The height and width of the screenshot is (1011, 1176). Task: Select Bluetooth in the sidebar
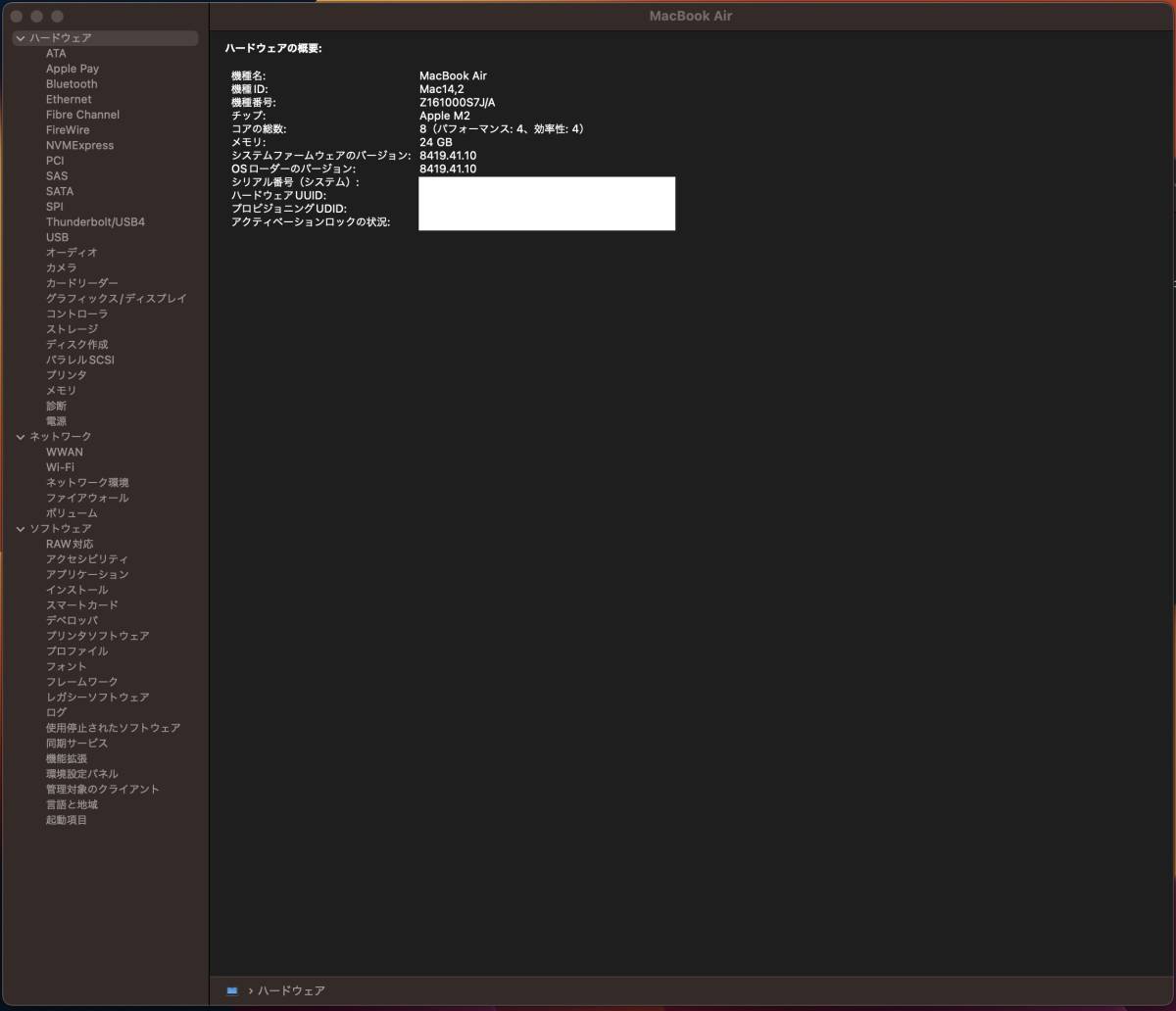pyautogui.click(x=72, y=84)
